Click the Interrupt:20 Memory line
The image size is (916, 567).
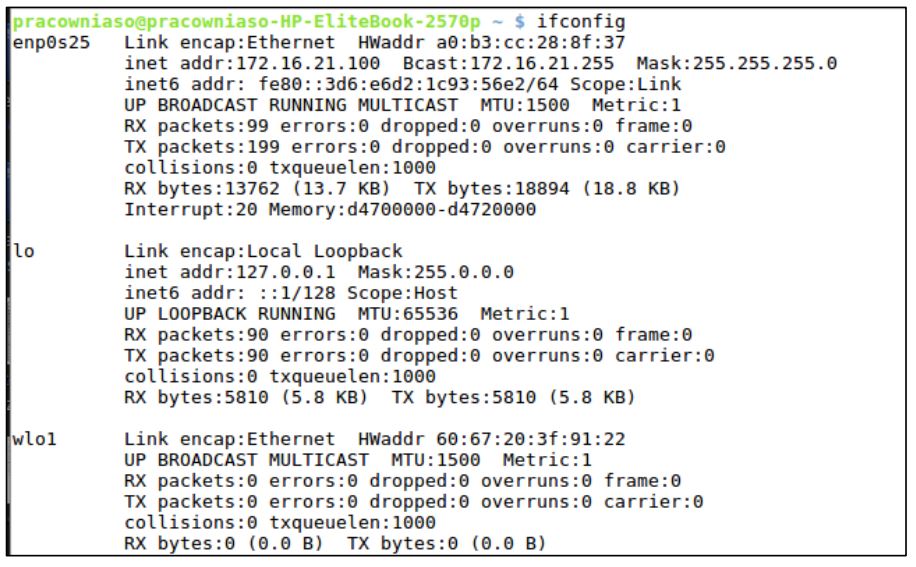pos(330,210)
